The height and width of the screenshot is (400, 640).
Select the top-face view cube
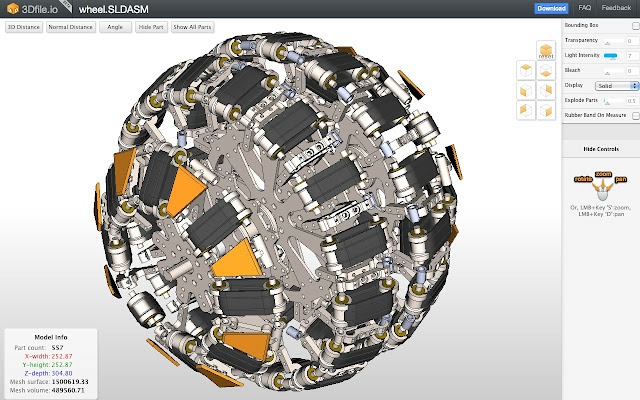[x=526, y=70]
